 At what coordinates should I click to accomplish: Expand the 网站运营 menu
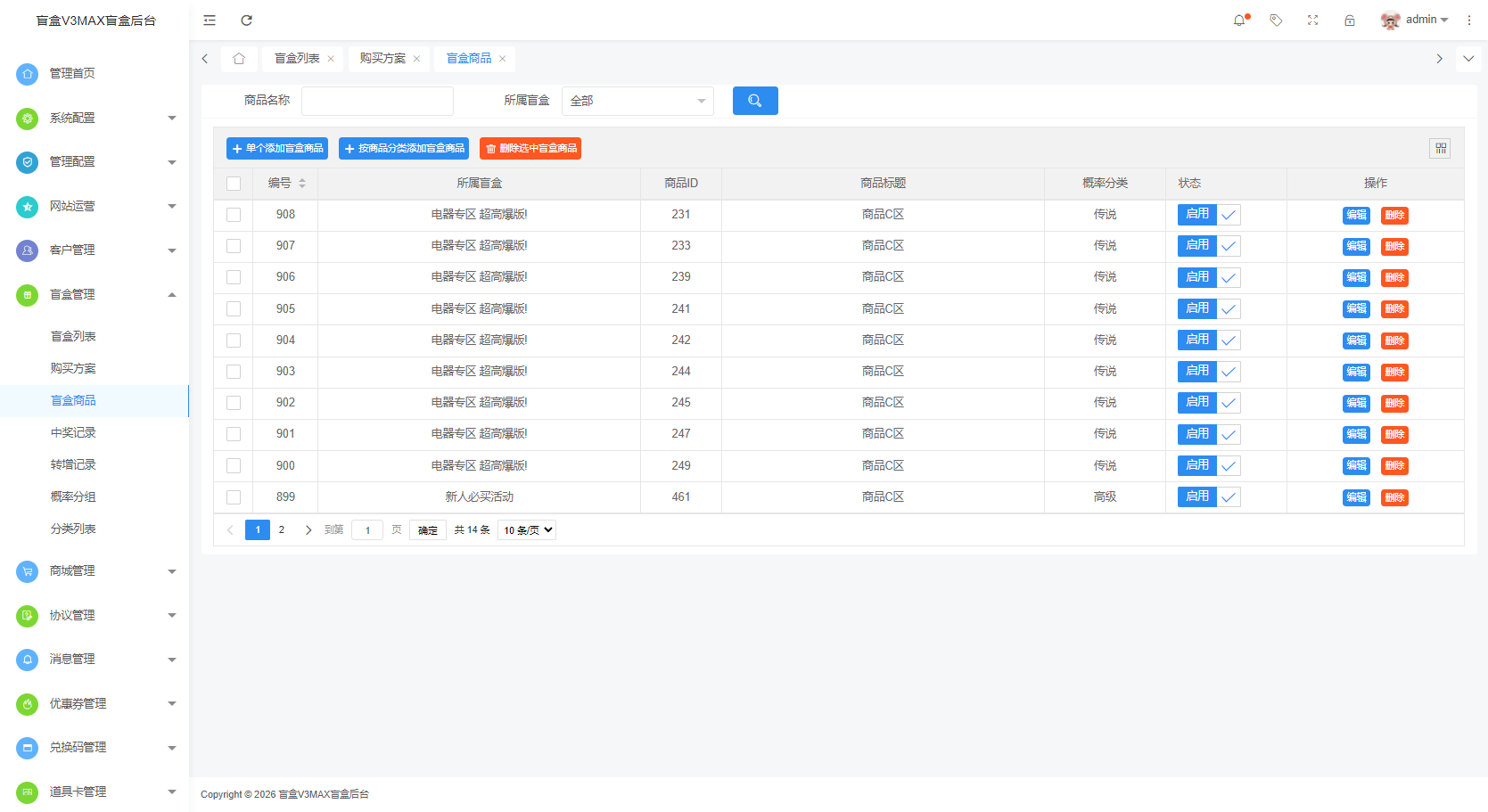point(172,207)
